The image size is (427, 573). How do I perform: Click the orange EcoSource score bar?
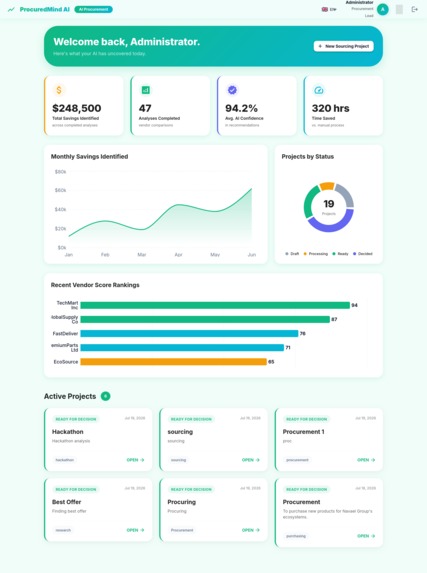[174, 362]
